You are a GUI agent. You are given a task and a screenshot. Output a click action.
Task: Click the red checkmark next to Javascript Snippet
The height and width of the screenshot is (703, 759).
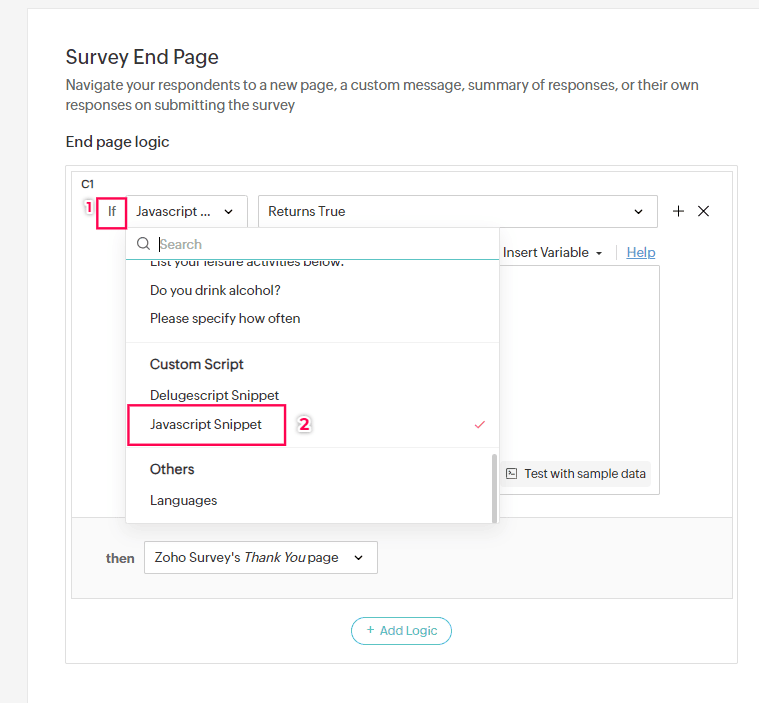(480, 425)
